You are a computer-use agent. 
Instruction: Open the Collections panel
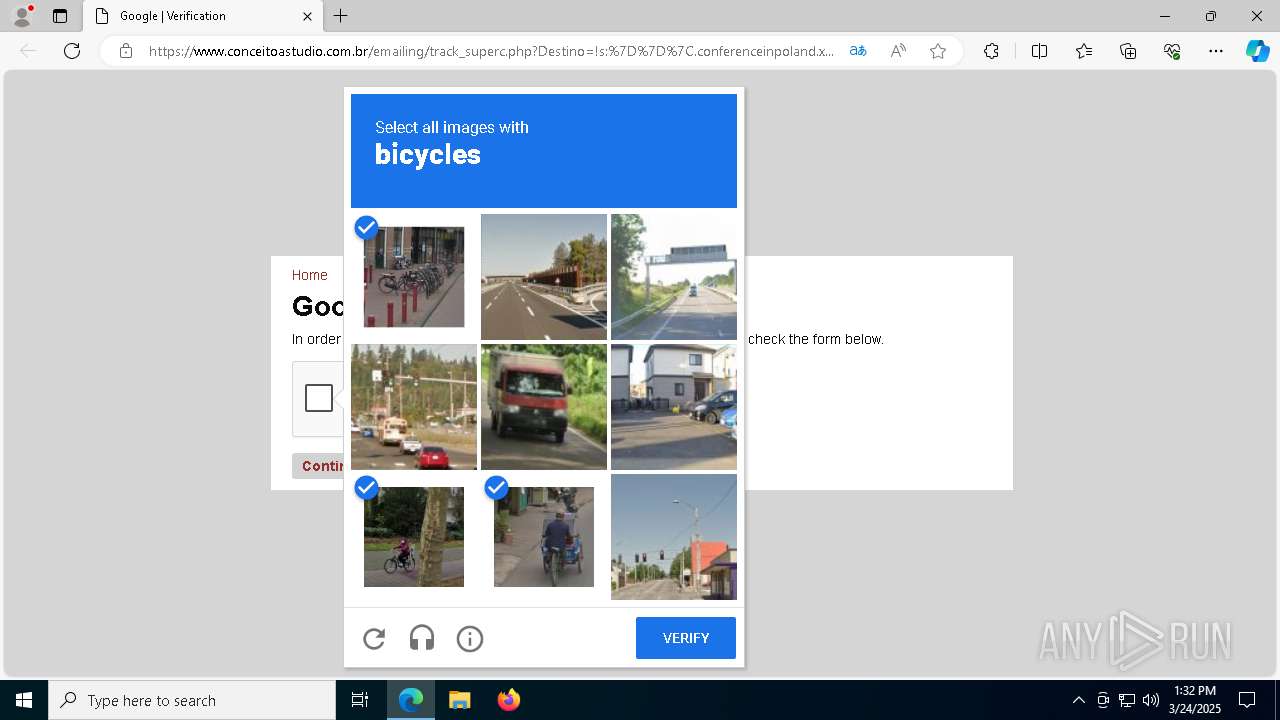click(1128, 51)
